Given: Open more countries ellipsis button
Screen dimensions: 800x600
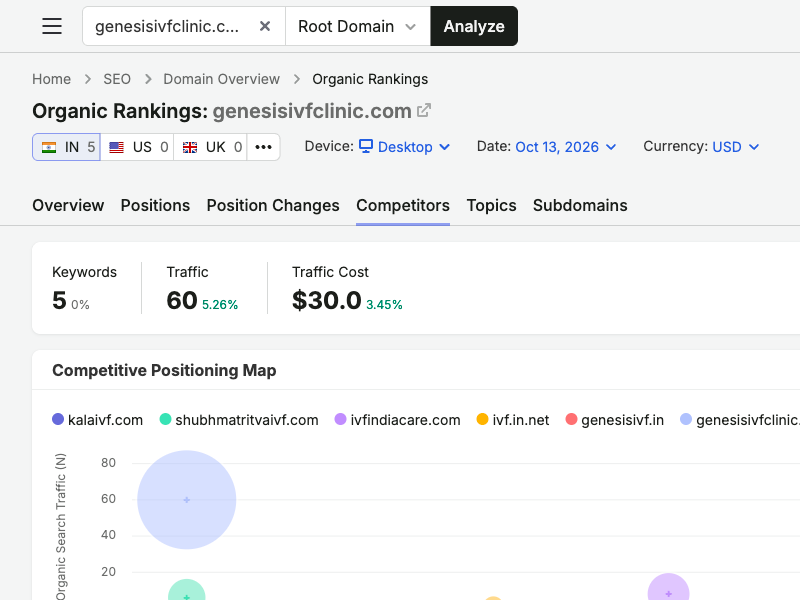Looking at the screenshot, I should 263,147.
